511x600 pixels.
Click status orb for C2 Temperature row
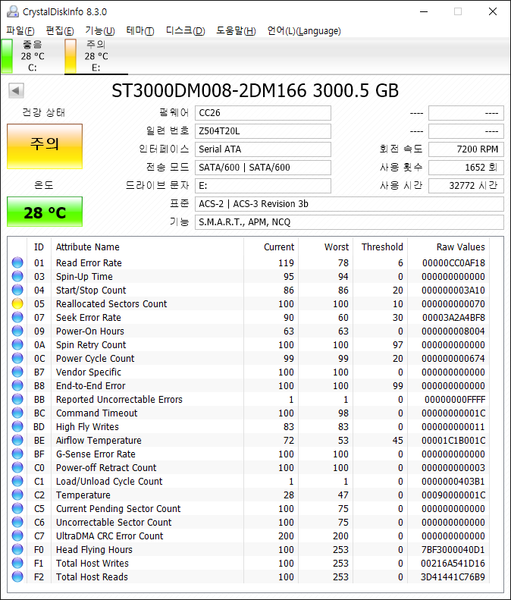click(17, 494)
